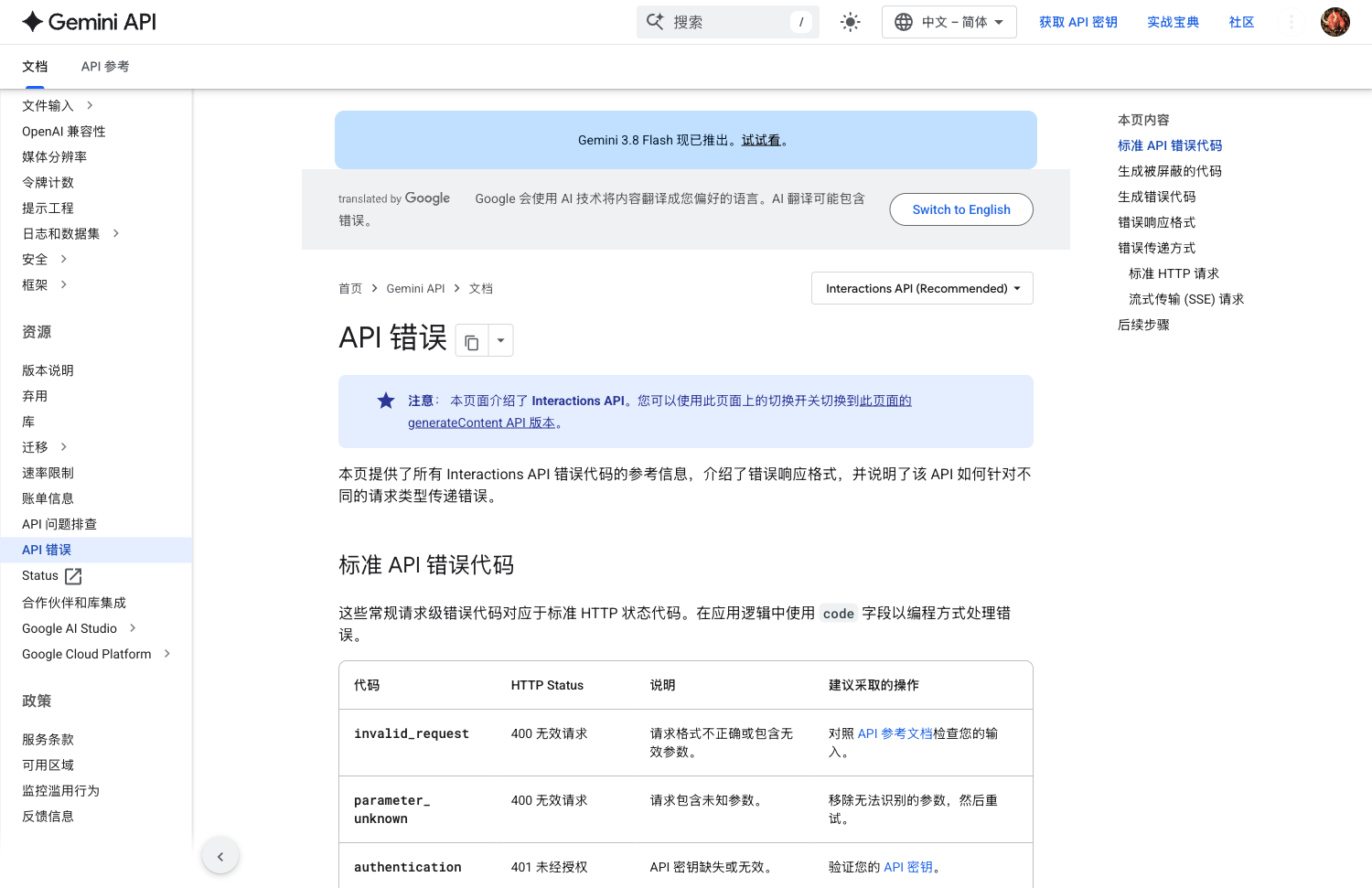The height and width of the screenshot is (888, 1372).
Task: Open the kebab more-options menu in header
Action: click(1292, 22)
